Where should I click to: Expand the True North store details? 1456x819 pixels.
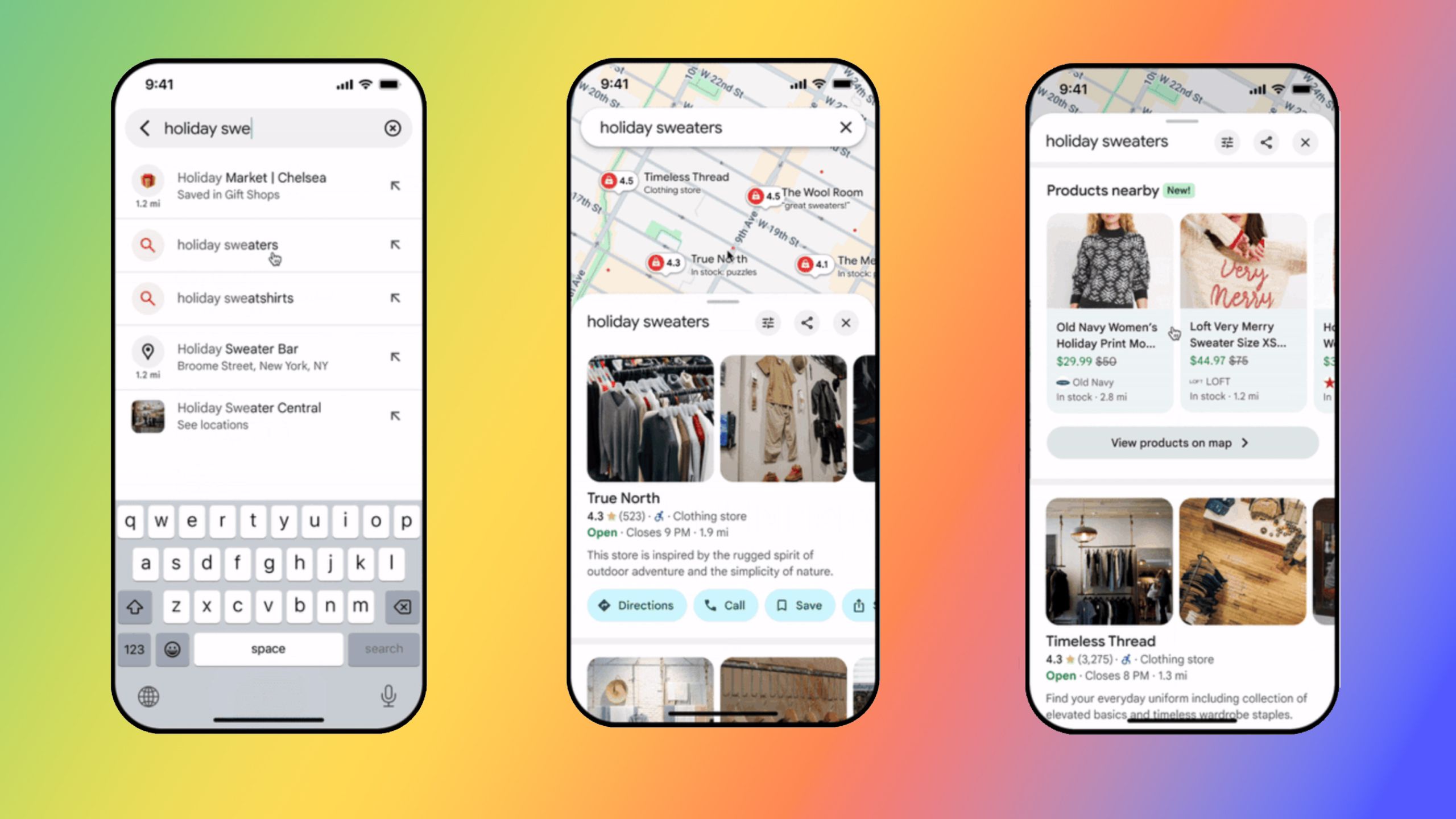pyautogui.click(x=621, y=498)
